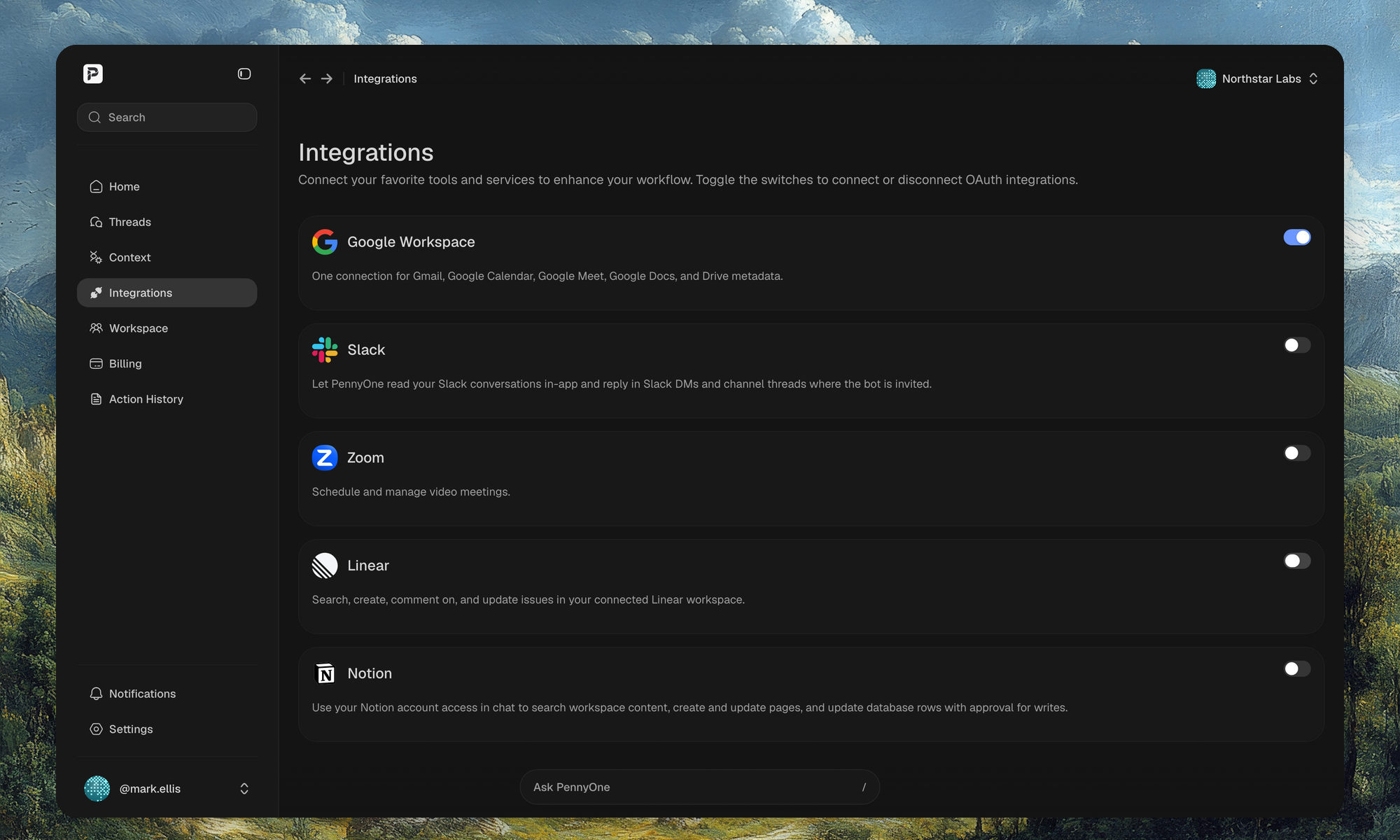This screenshot has height=840, width=1400.
Task: Go to Threads
Action: (167, 222)
